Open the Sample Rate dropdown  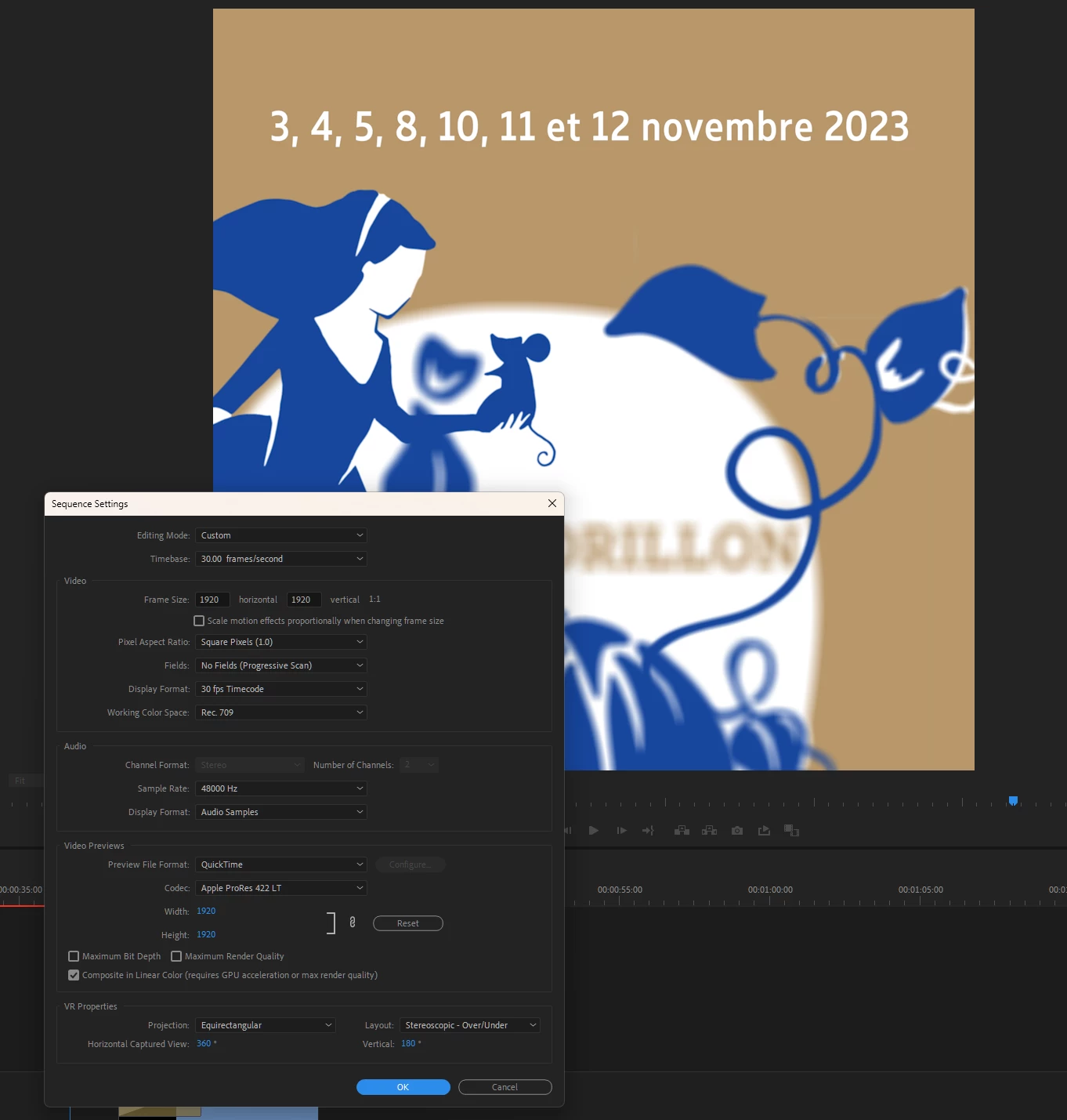point(281,788)
